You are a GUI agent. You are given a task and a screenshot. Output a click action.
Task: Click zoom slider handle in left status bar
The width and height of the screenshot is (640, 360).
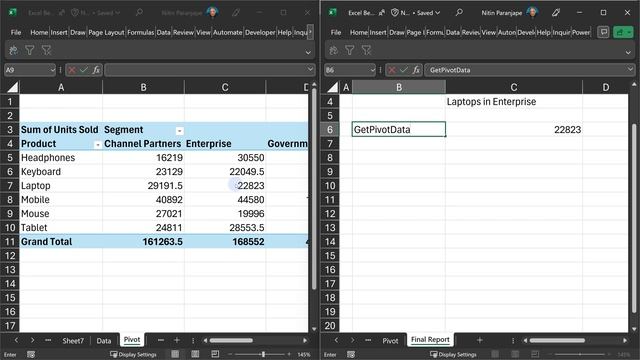point(263,354)
